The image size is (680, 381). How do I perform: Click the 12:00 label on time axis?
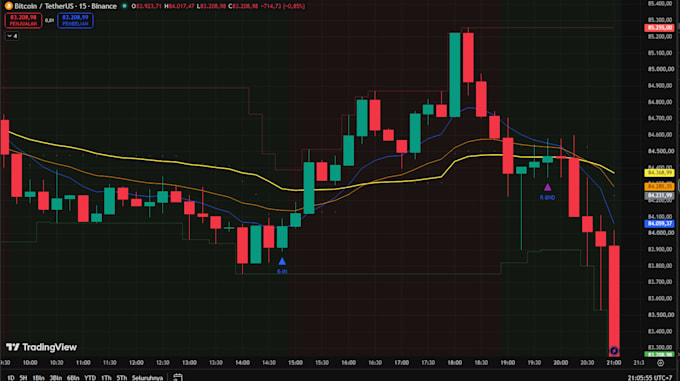[x=136, y=363]
